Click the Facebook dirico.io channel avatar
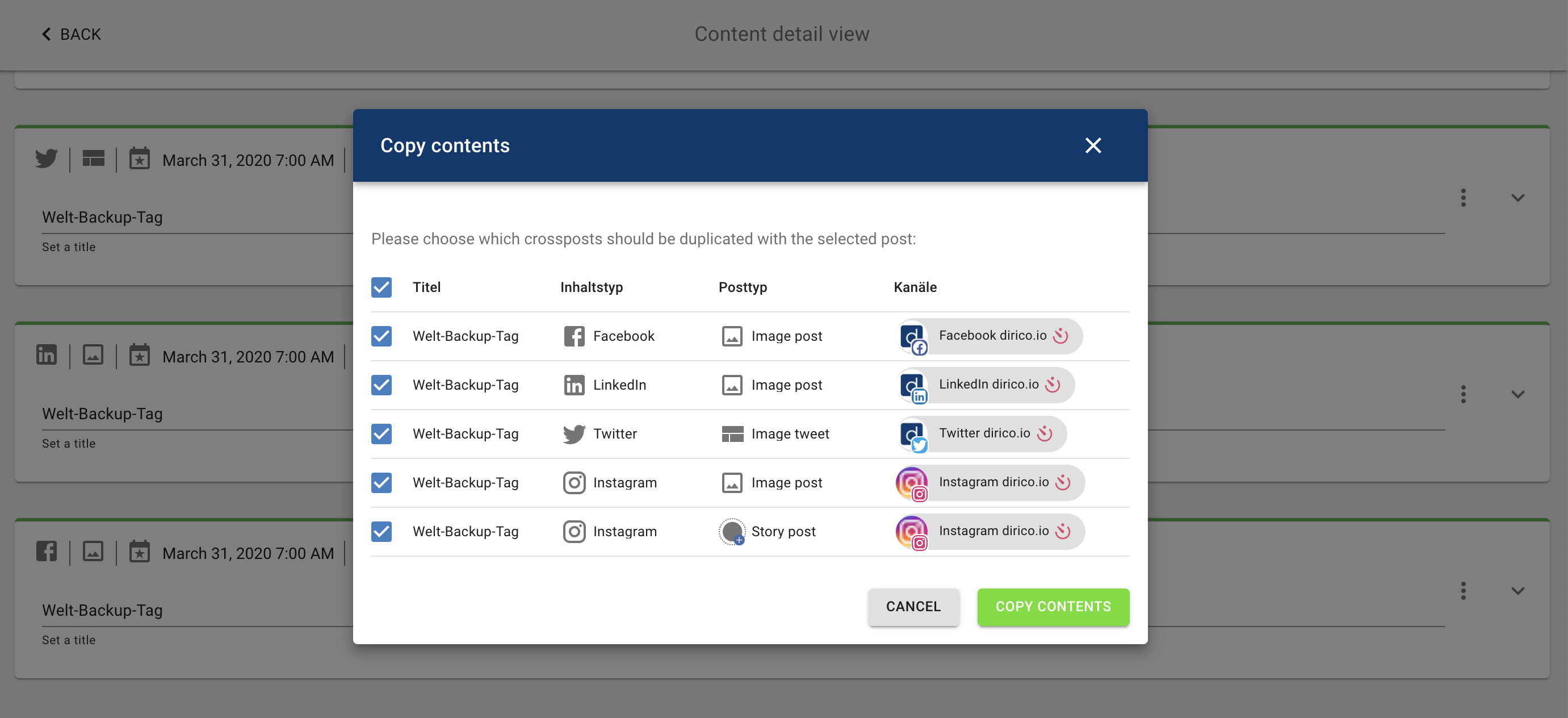 coord(912,337)
